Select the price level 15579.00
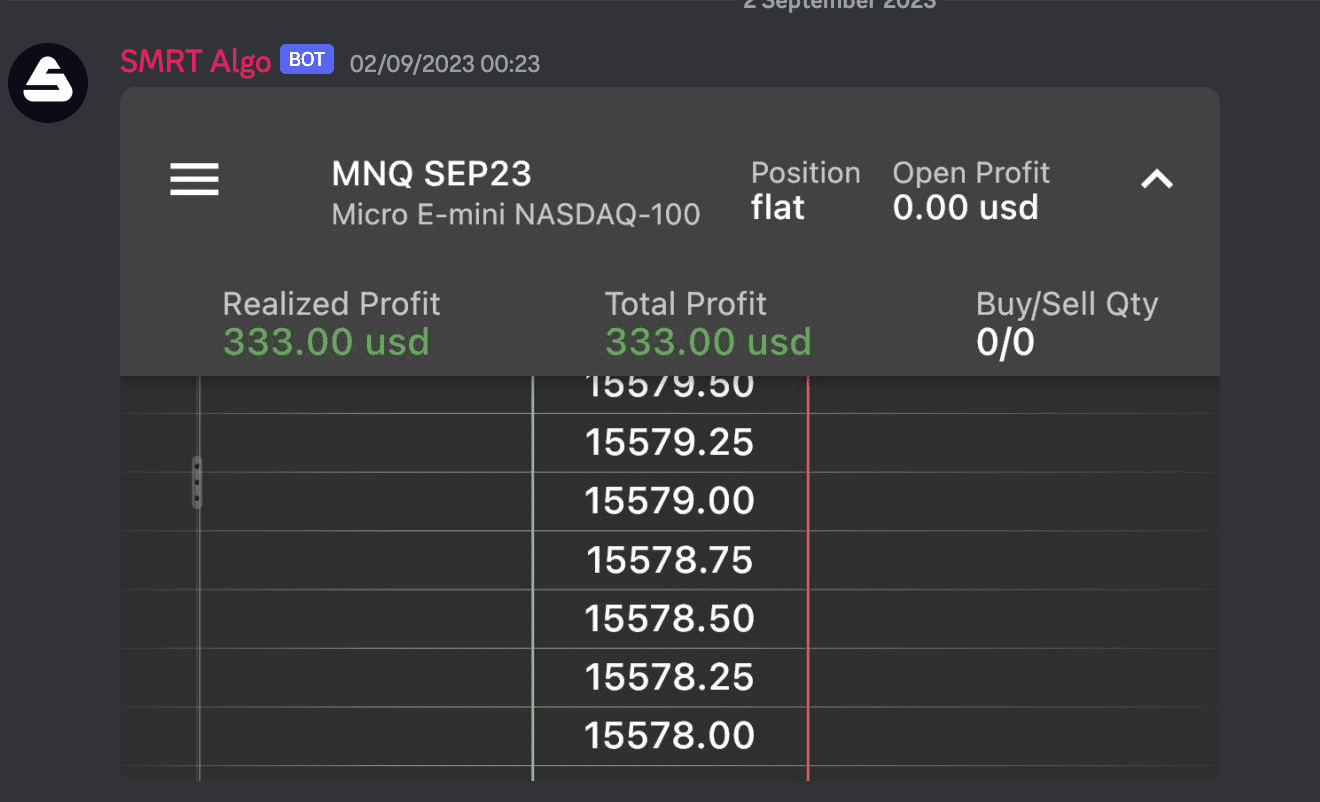 pos(668,501)
